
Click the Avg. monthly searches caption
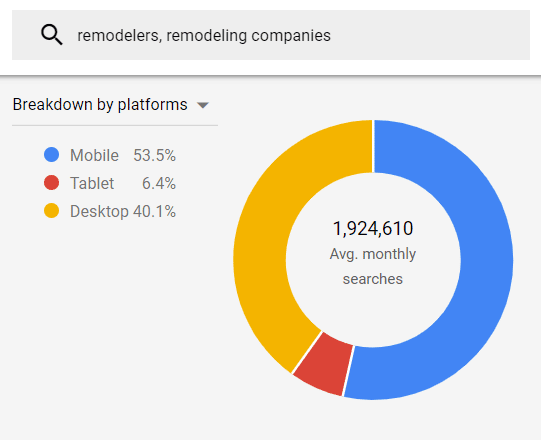(373, 266)
